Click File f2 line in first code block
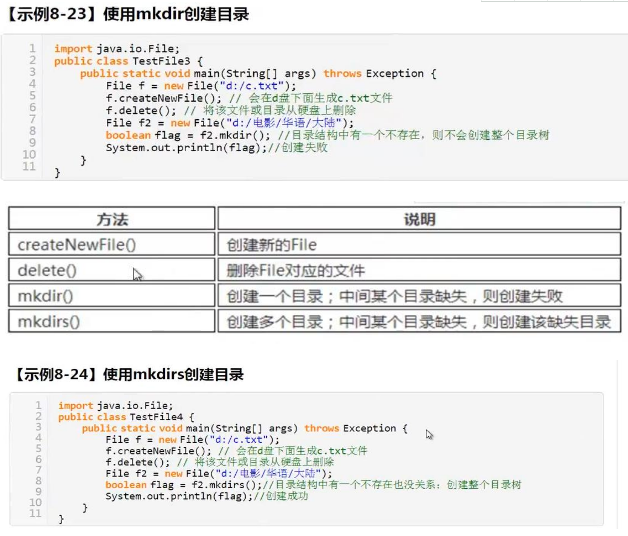Viewport: 628px width, 536px height. click(x=230, y=123)
